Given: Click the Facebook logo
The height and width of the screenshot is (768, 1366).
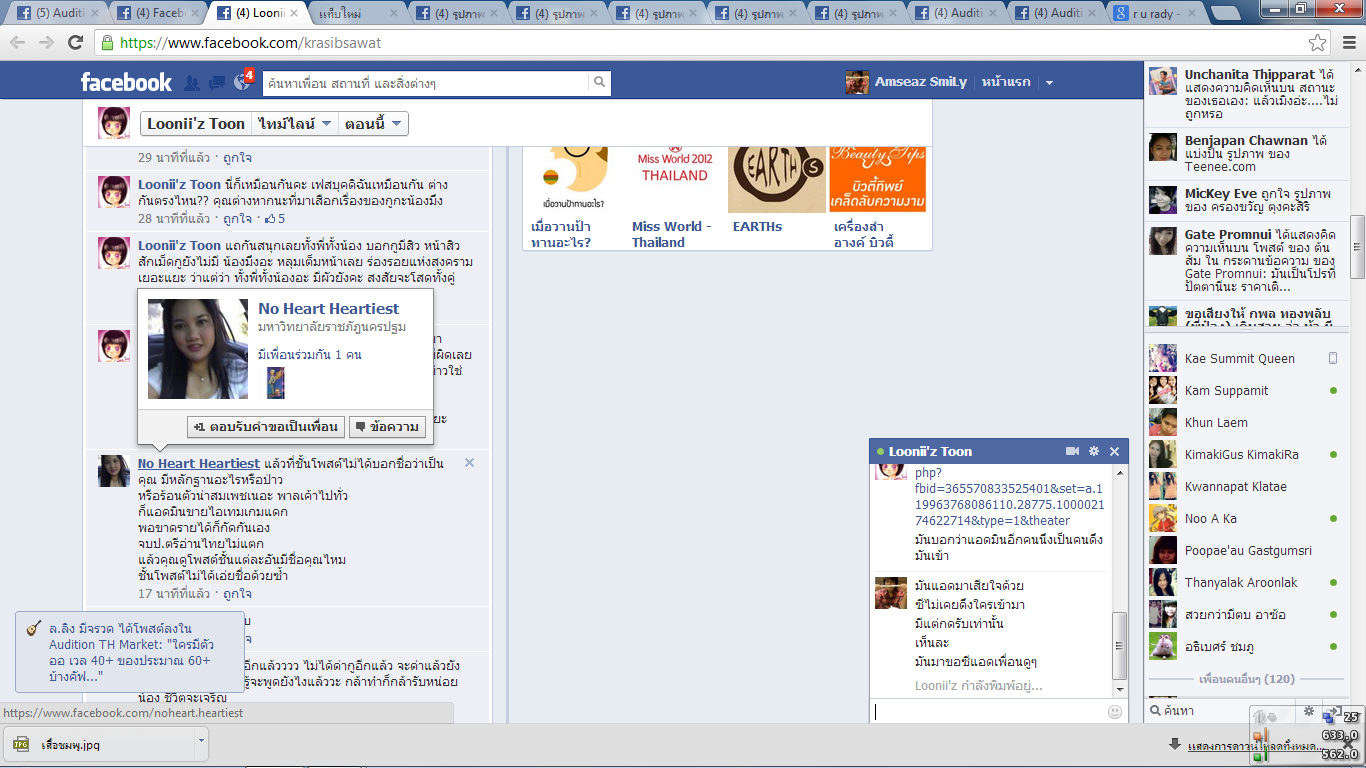Looking at the screenshot, I should coord(126,82).
